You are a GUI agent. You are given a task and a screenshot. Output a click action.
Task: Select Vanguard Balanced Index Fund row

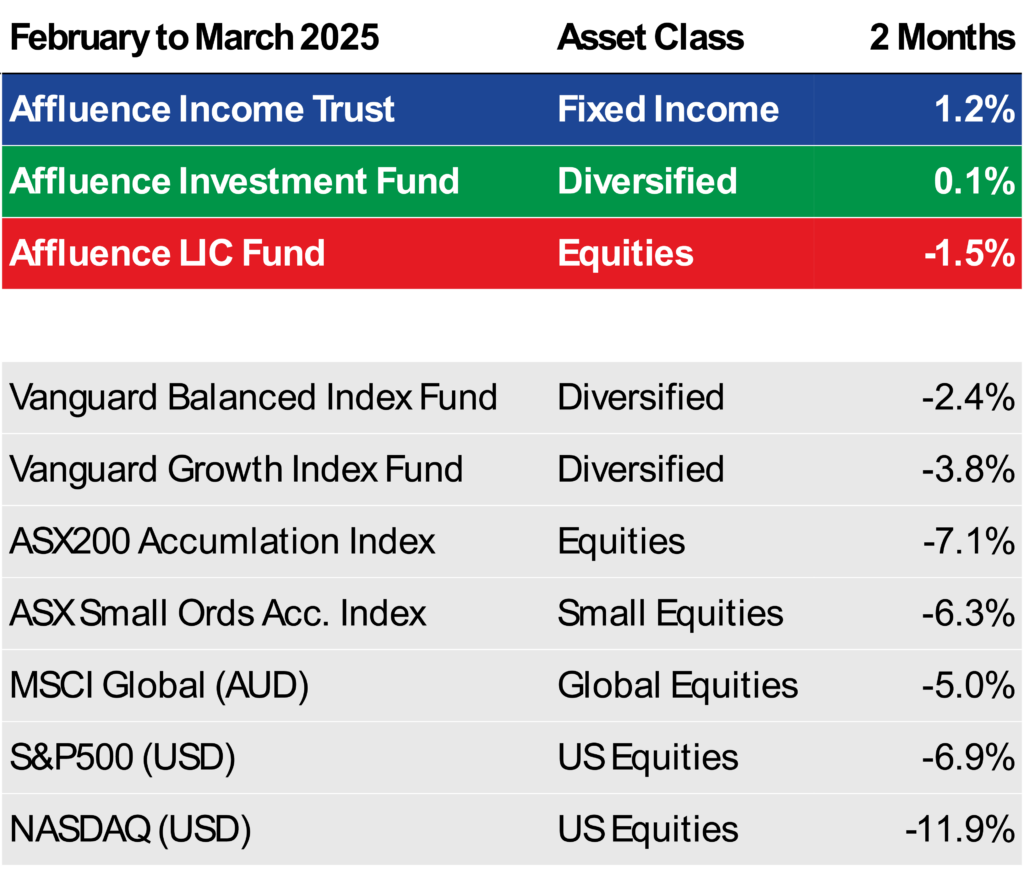click(x=512, y=398)
